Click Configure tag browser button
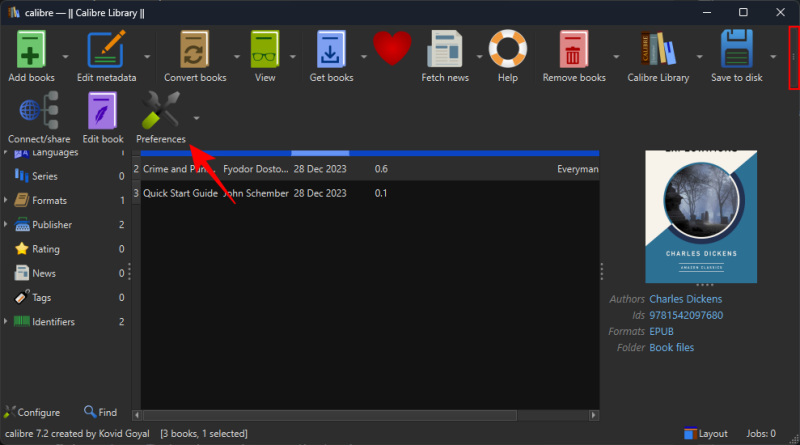The width and height of the screenshot is (800, 445). [x=32, y=412]
